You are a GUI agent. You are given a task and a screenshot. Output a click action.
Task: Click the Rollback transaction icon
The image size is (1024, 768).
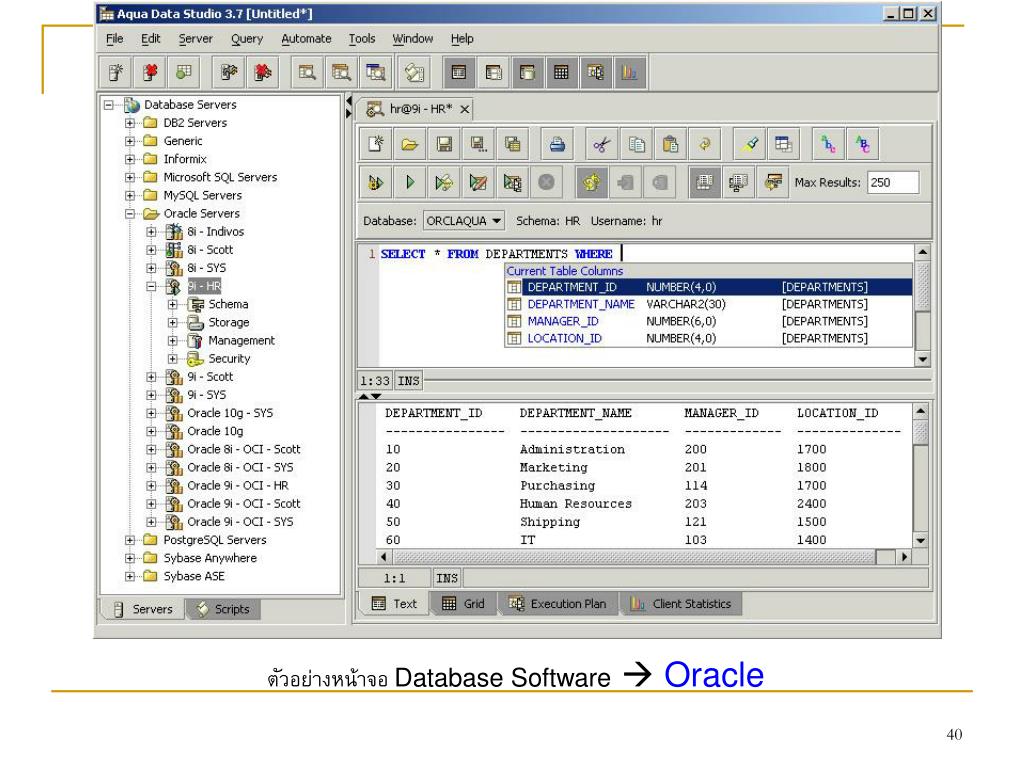(660, 182)
